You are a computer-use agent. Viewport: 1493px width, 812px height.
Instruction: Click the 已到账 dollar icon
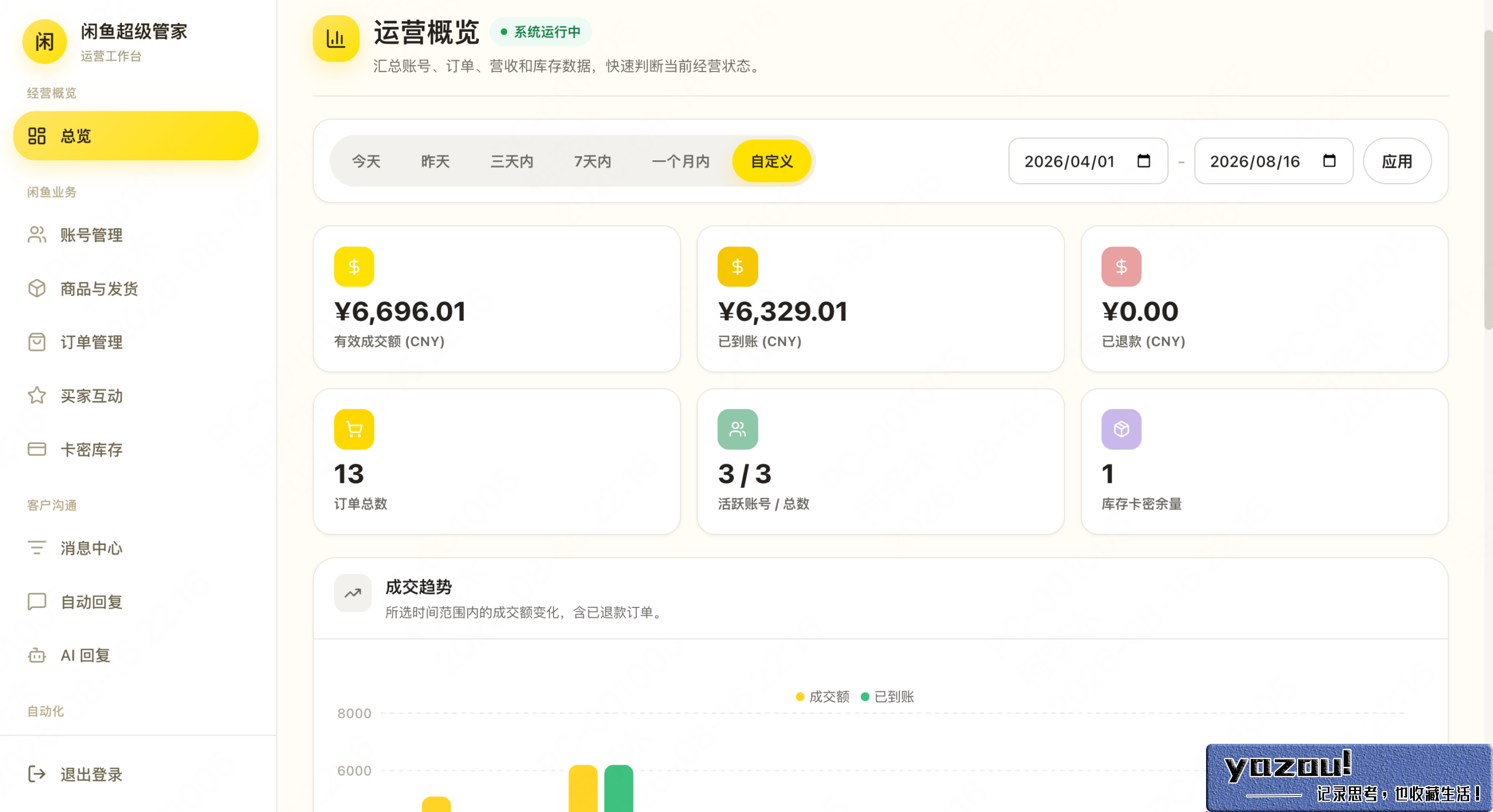click(738, 266)
